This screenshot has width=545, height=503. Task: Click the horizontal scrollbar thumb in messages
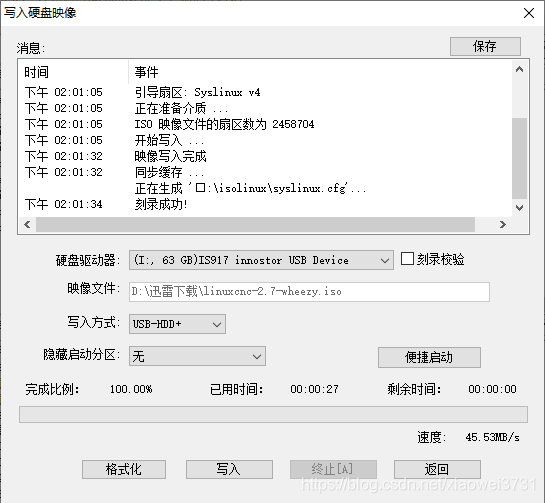[255, 225]
